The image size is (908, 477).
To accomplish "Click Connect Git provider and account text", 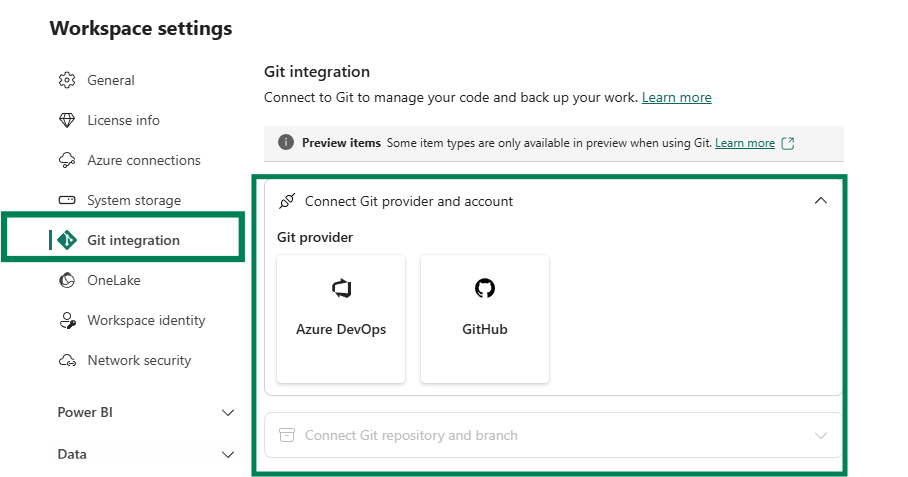I will tap(409, 201).
